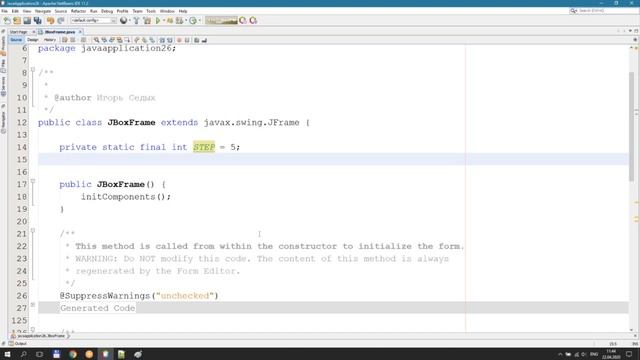640x360 pixels.
Task: Select the JBoxFrame.java editor tab
Action: click(x=60, y=32)
